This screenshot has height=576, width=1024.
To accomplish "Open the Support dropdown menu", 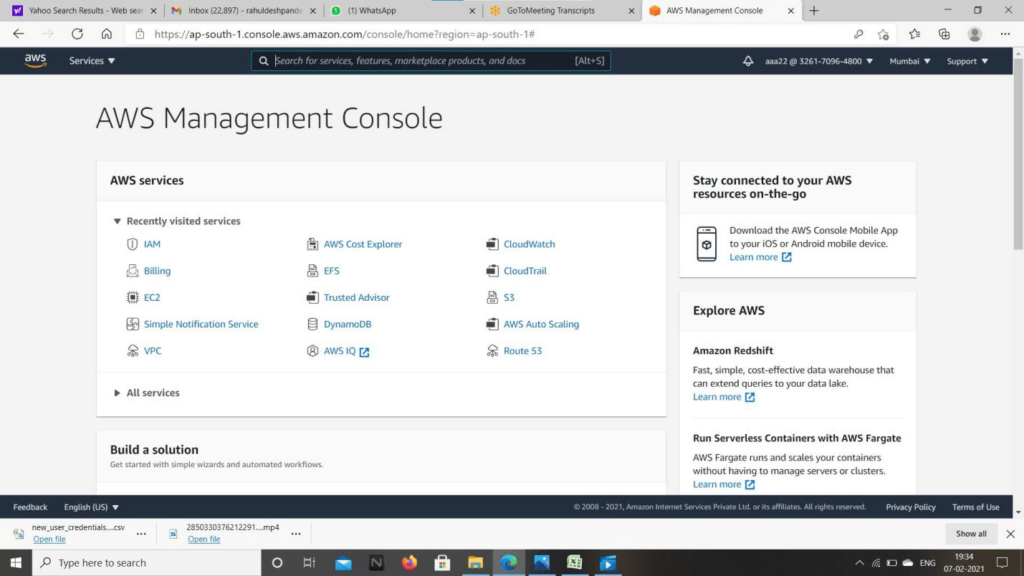I will point(967,61).
